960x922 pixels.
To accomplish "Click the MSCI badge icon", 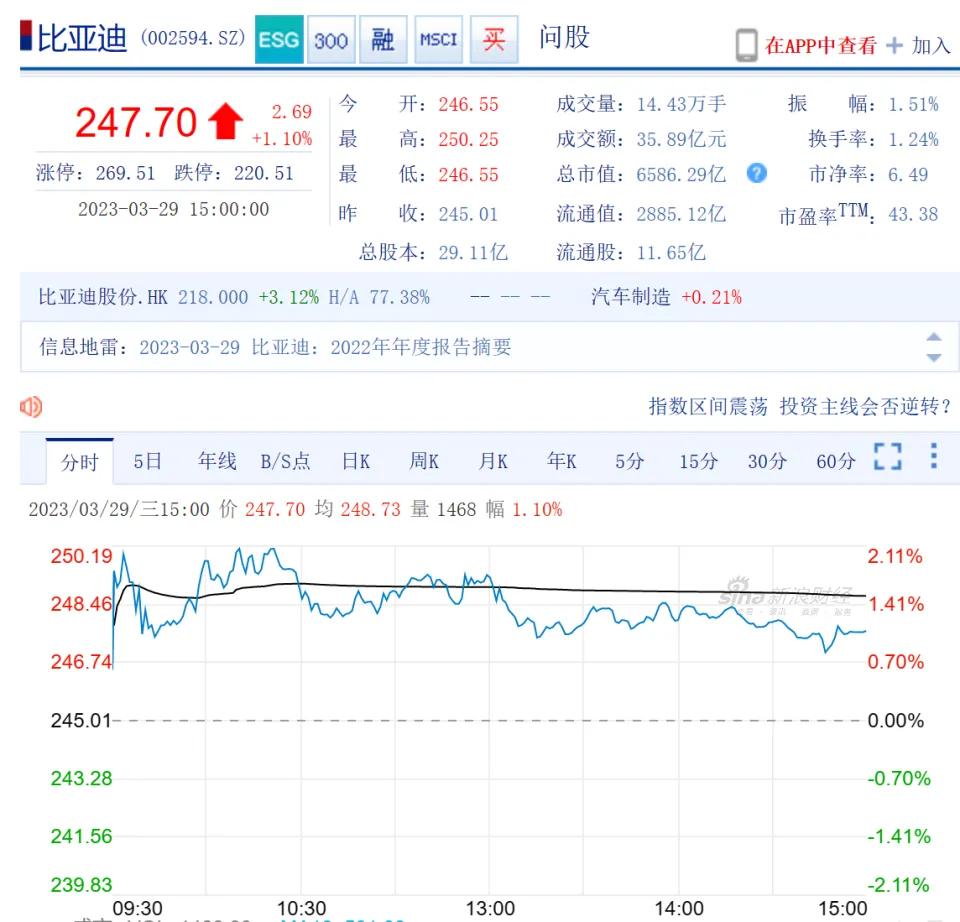I will 438,40.
